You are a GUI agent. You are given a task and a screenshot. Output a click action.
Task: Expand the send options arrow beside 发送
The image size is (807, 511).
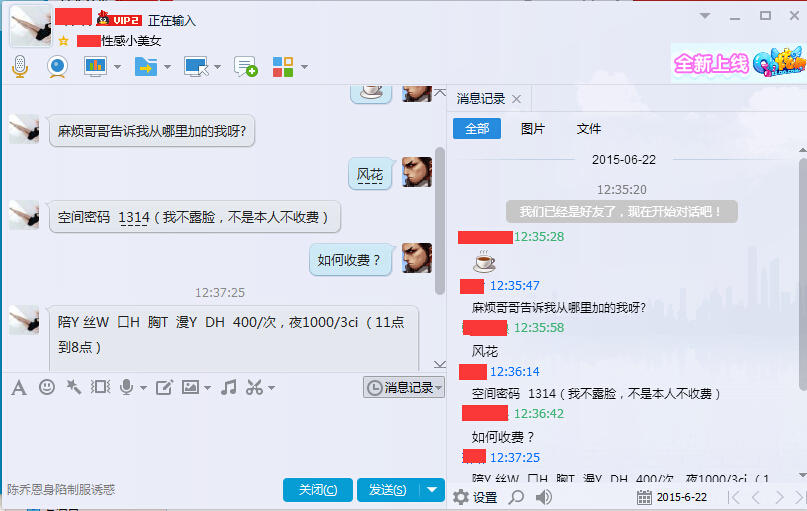point(432,489)
